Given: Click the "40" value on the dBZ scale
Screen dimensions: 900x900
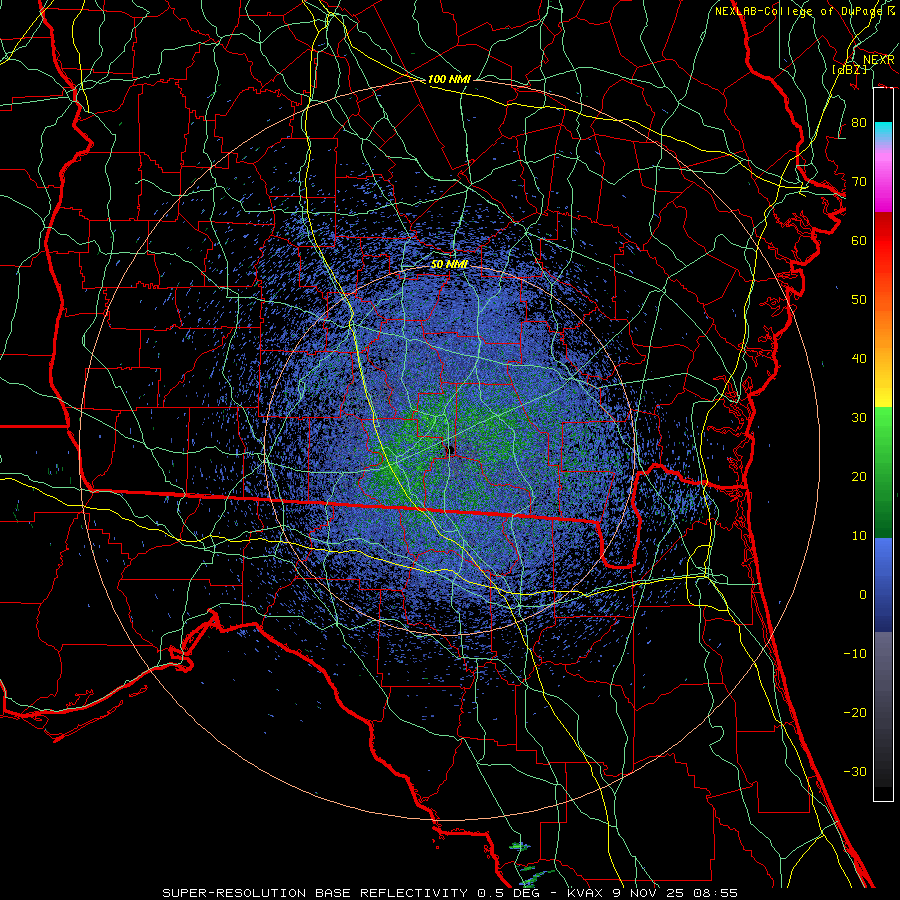Looking at the screenshot, I should pos(859,359).
